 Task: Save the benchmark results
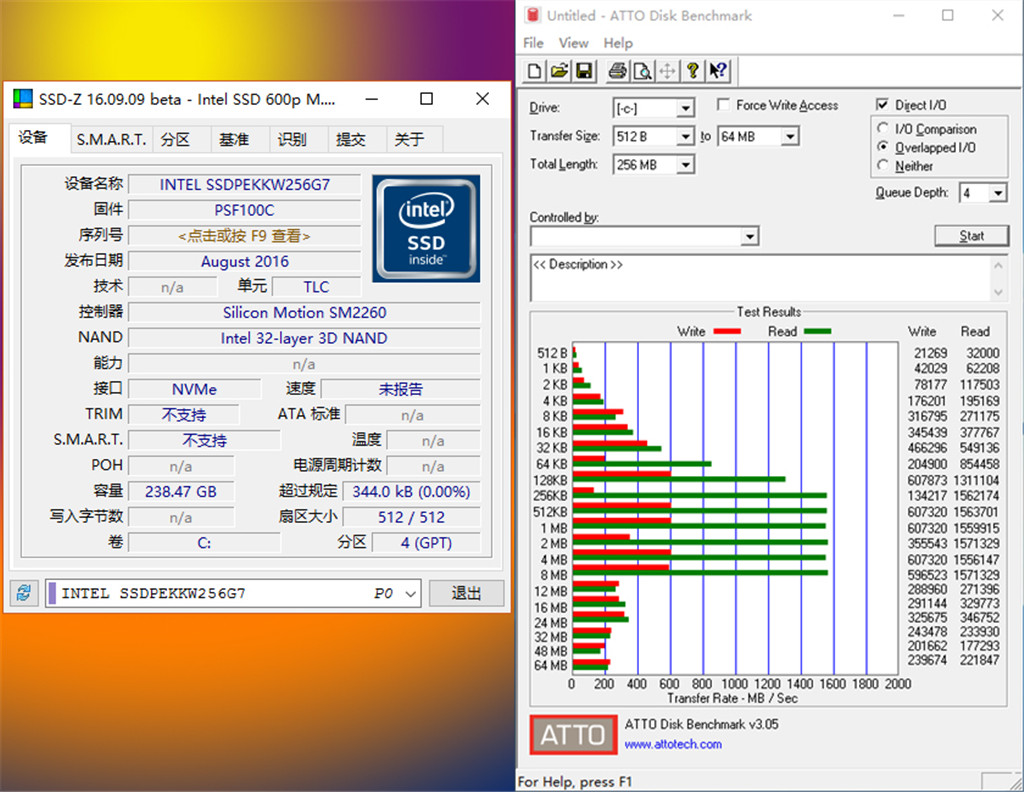pos(583,70)
